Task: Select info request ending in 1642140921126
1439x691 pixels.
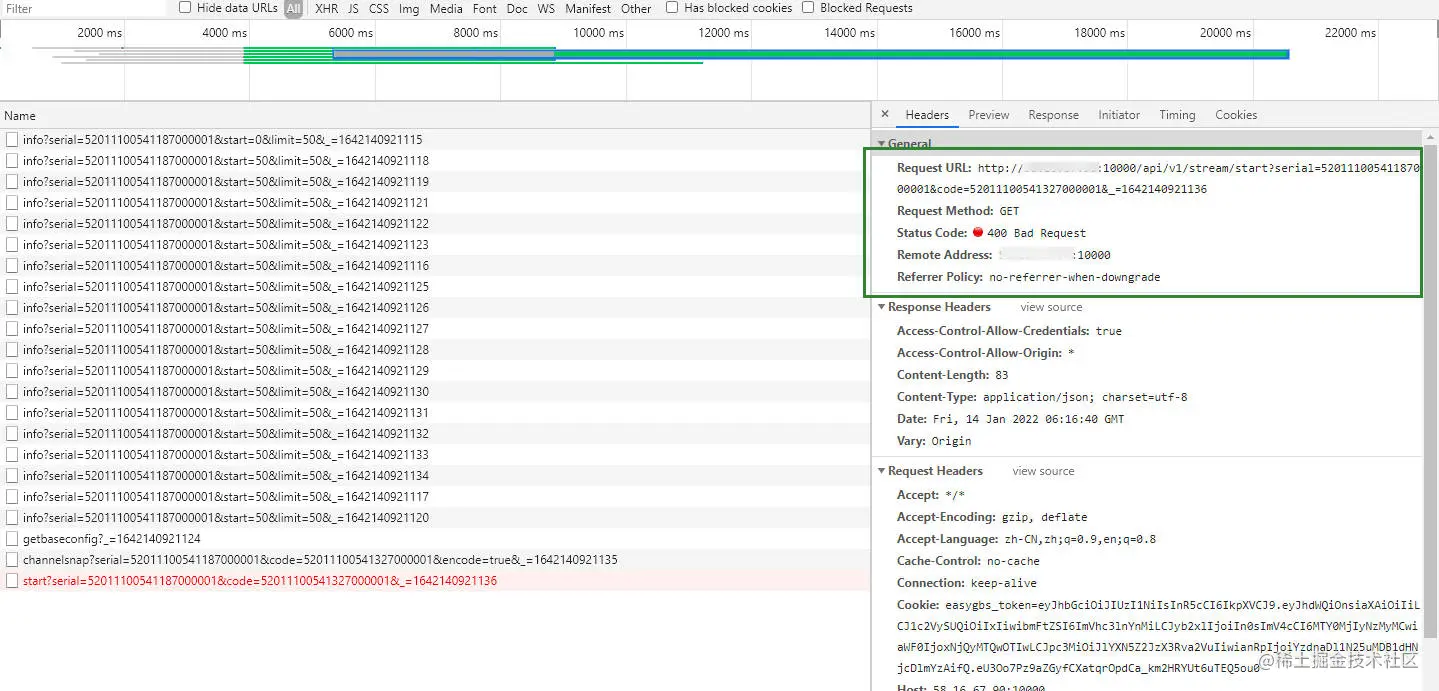Action: click(435, 308)
